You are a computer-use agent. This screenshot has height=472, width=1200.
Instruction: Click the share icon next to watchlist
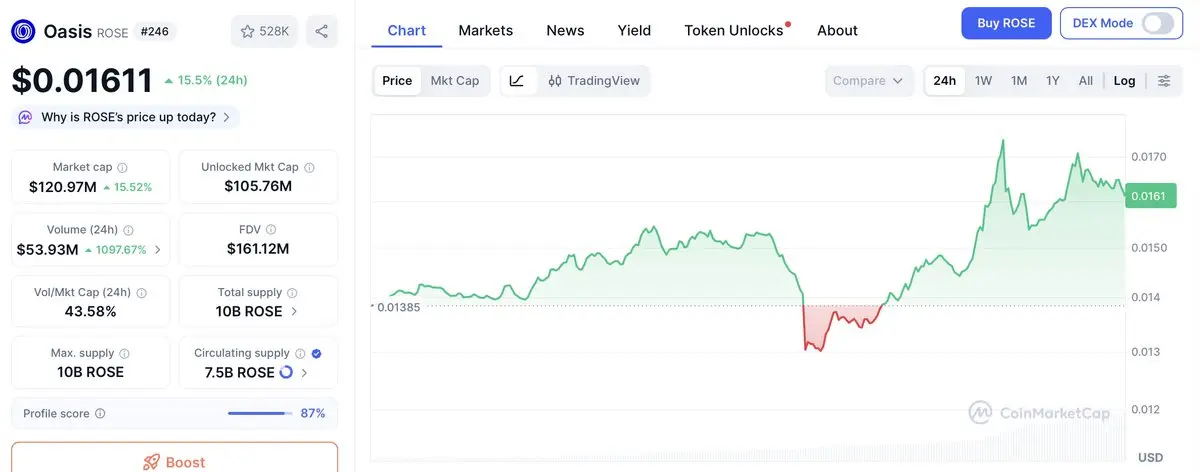(322, 32)
